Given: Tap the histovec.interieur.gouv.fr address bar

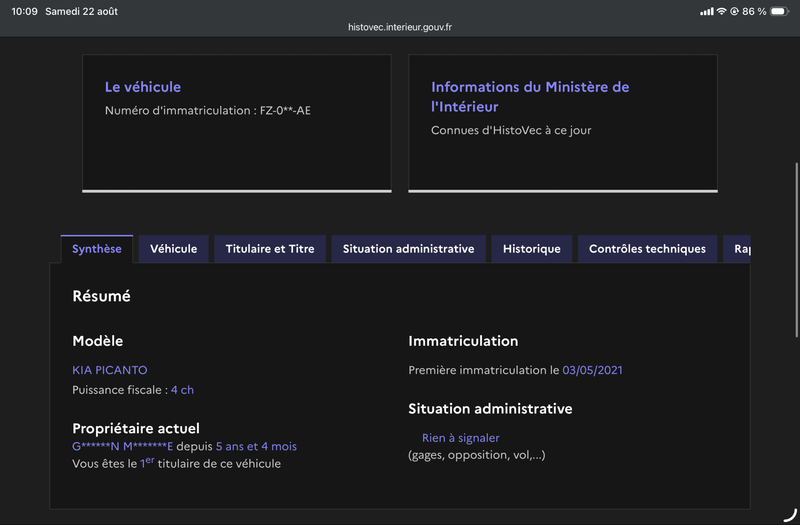Looking at the screenshot, I should [x=400, y=27].
